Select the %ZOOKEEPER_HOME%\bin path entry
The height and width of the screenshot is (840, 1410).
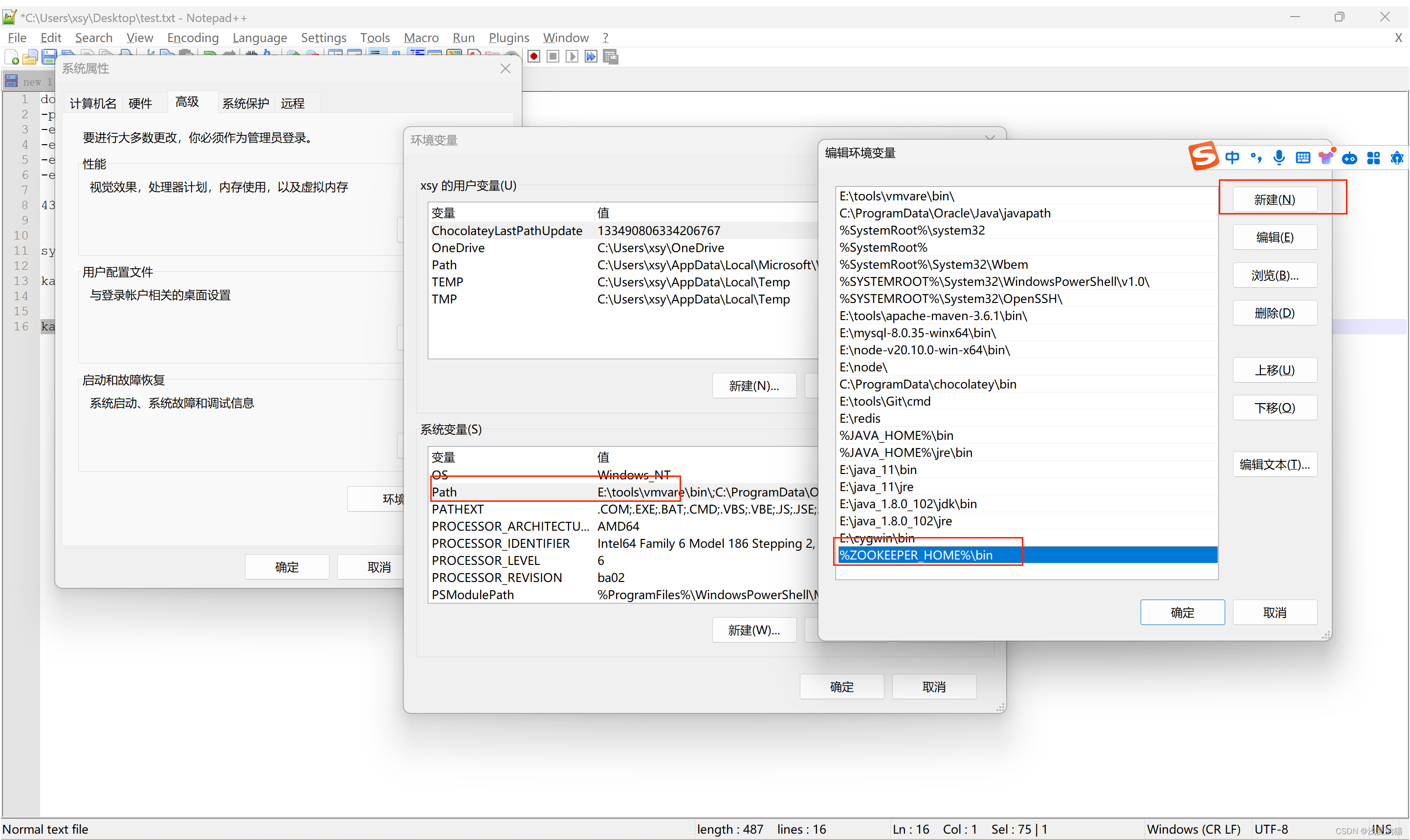click(916, 555)
